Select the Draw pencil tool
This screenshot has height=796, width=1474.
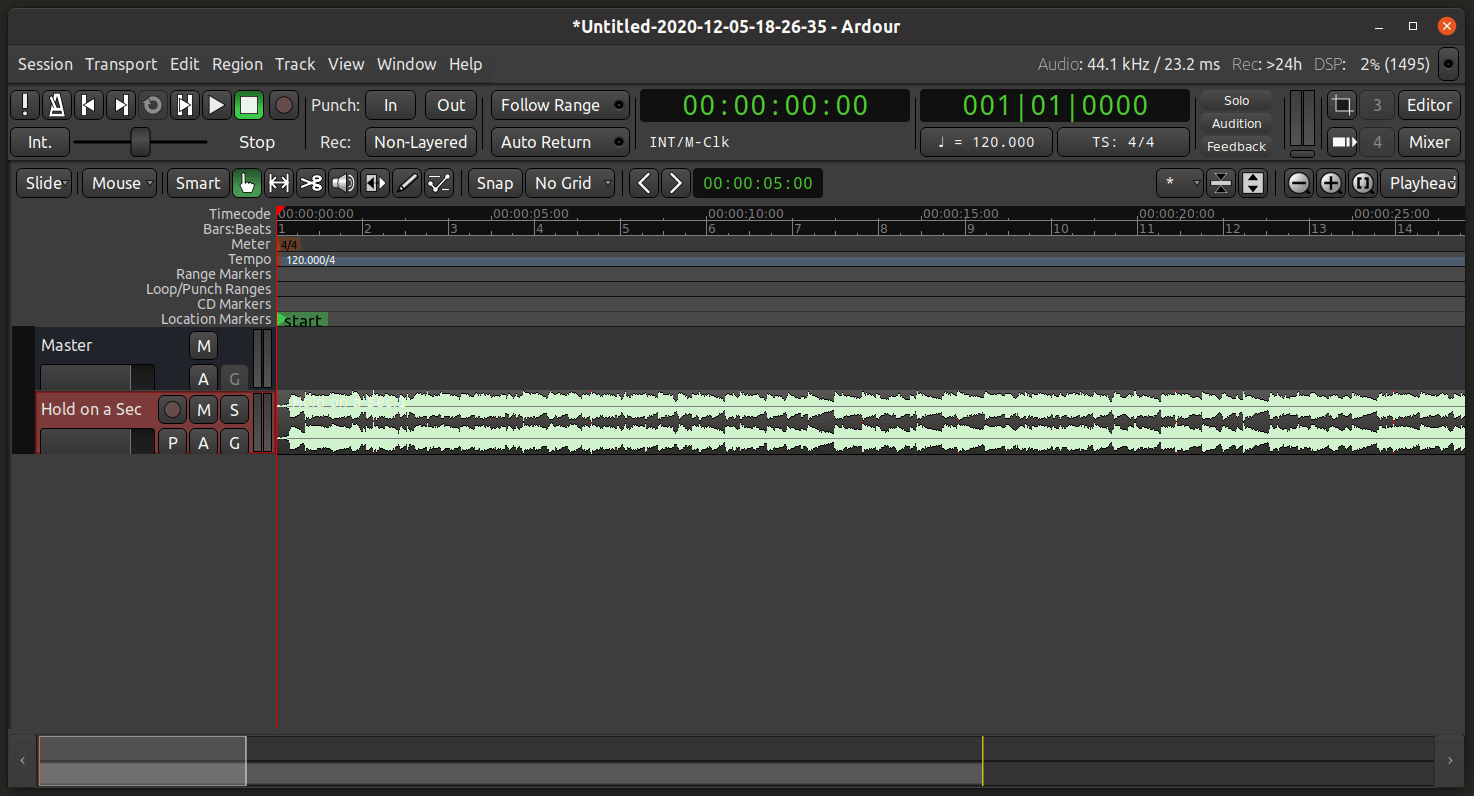(x=407, y=183)
